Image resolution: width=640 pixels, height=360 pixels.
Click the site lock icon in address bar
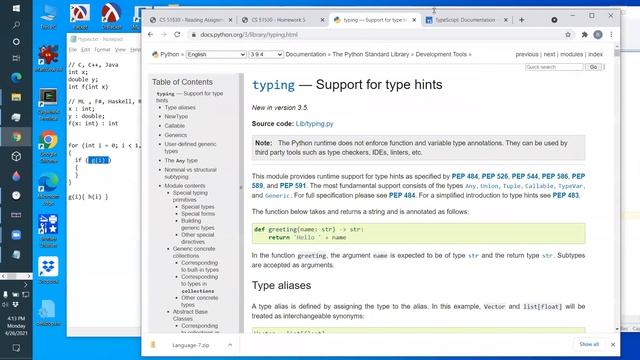click(x=193, y=35)
